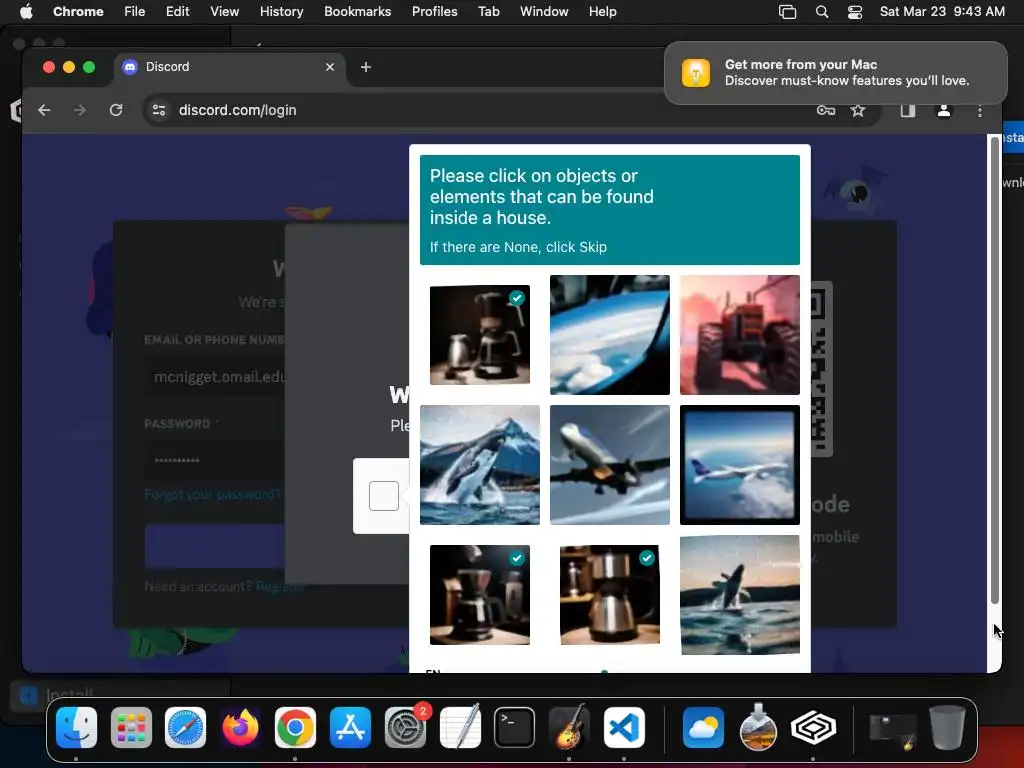Open the Bookmarks menu
1024x768 pixels.
pos(357,12)
